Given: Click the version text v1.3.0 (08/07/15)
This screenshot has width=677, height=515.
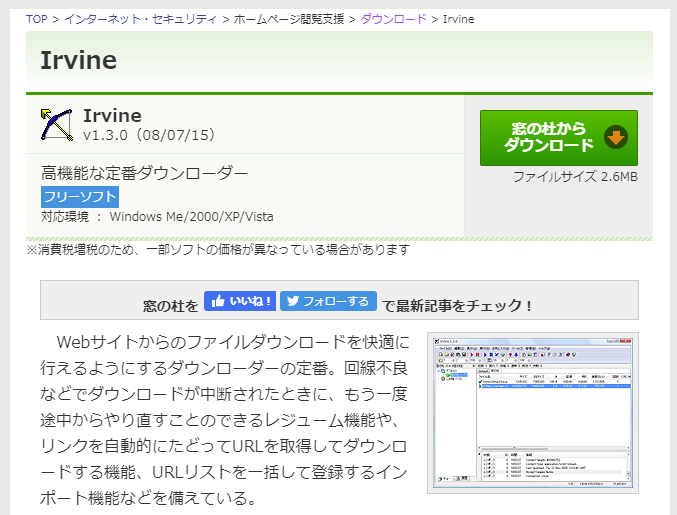Looking at the screenshot, I should (149, 135).
